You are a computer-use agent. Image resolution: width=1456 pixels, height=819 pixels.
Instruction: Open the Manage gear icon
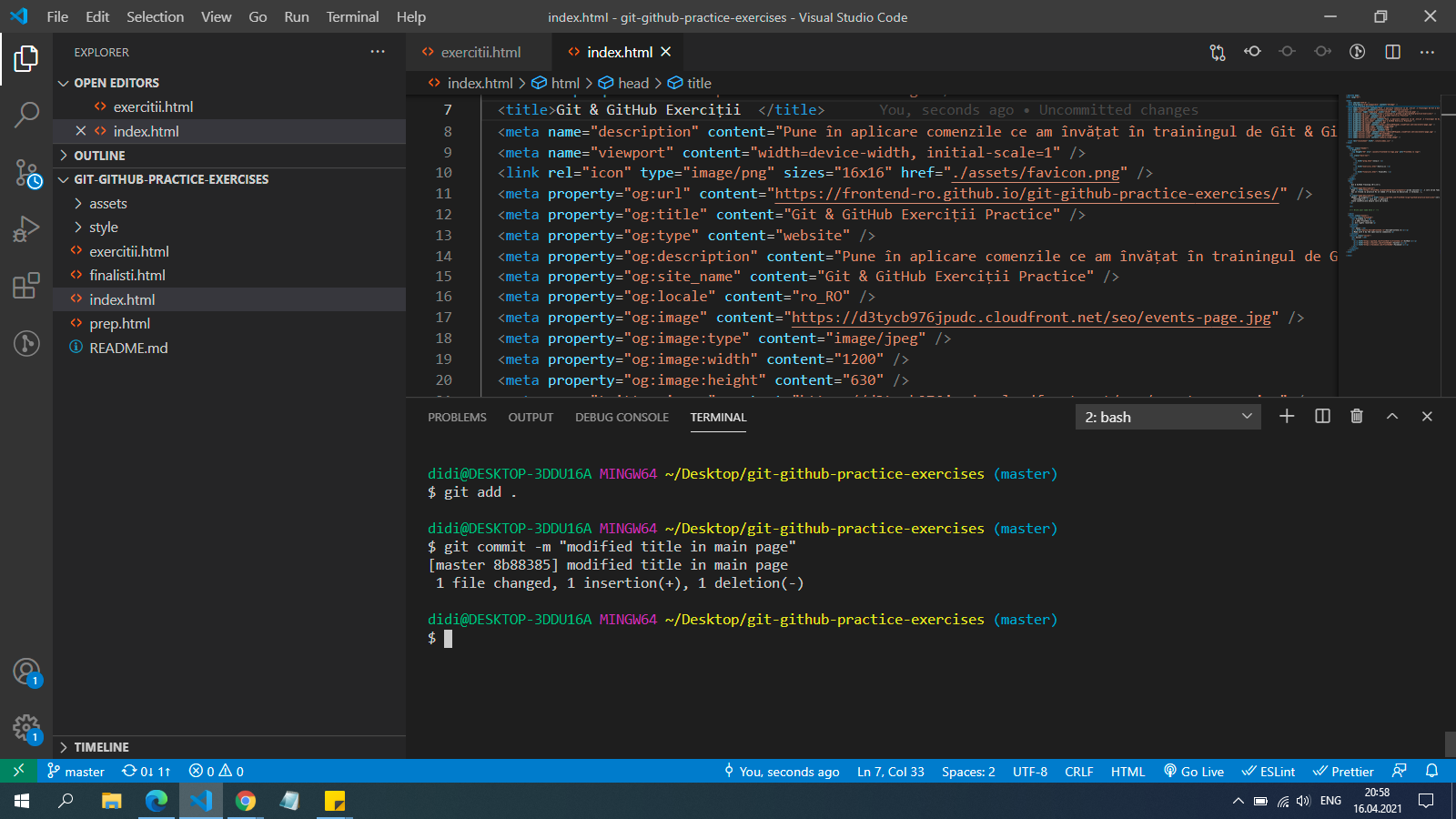click(x=26, y=728)
